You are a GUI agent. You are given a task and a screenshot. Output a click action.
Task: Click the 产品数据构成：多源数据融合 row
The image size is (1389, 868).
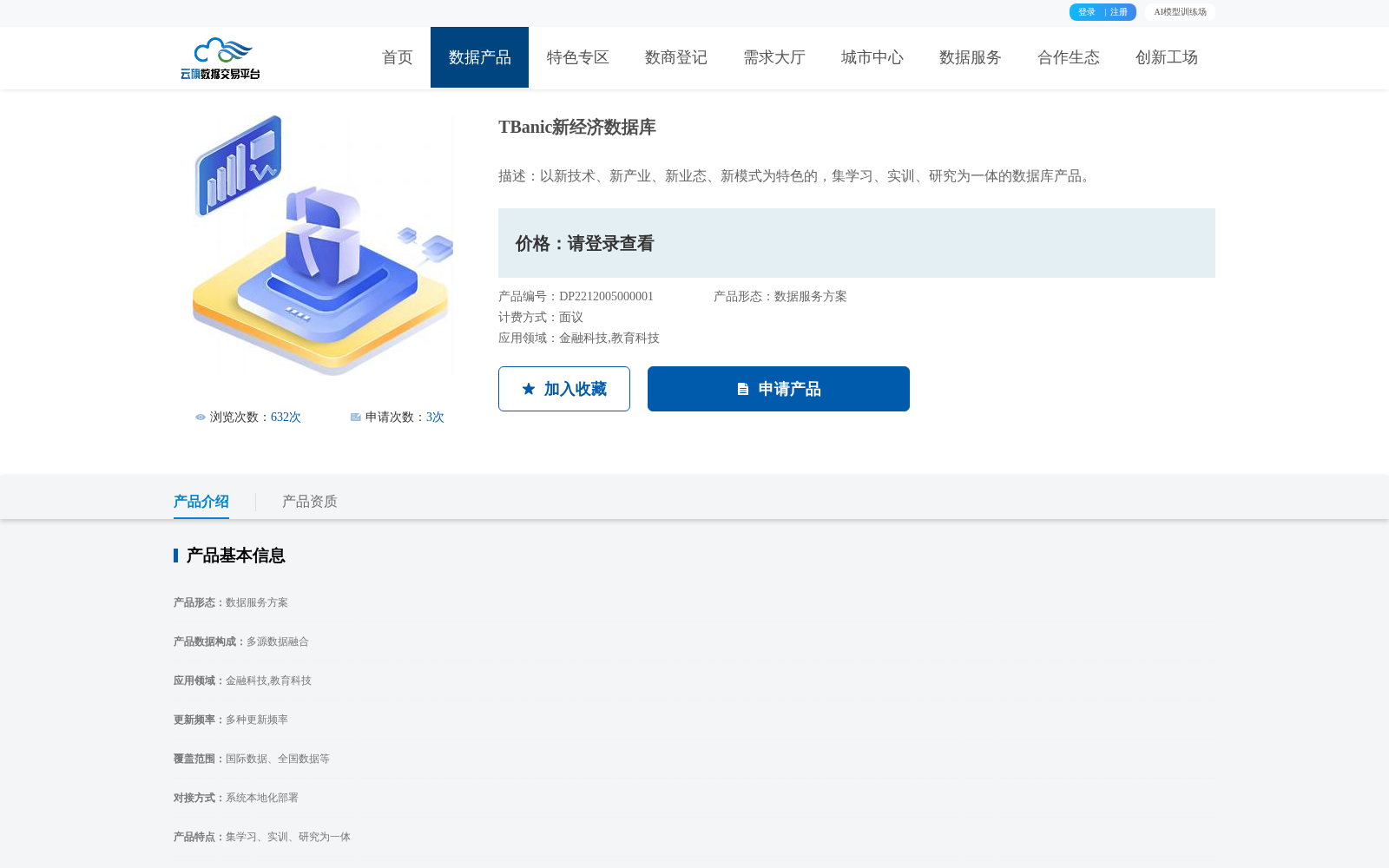241,642
